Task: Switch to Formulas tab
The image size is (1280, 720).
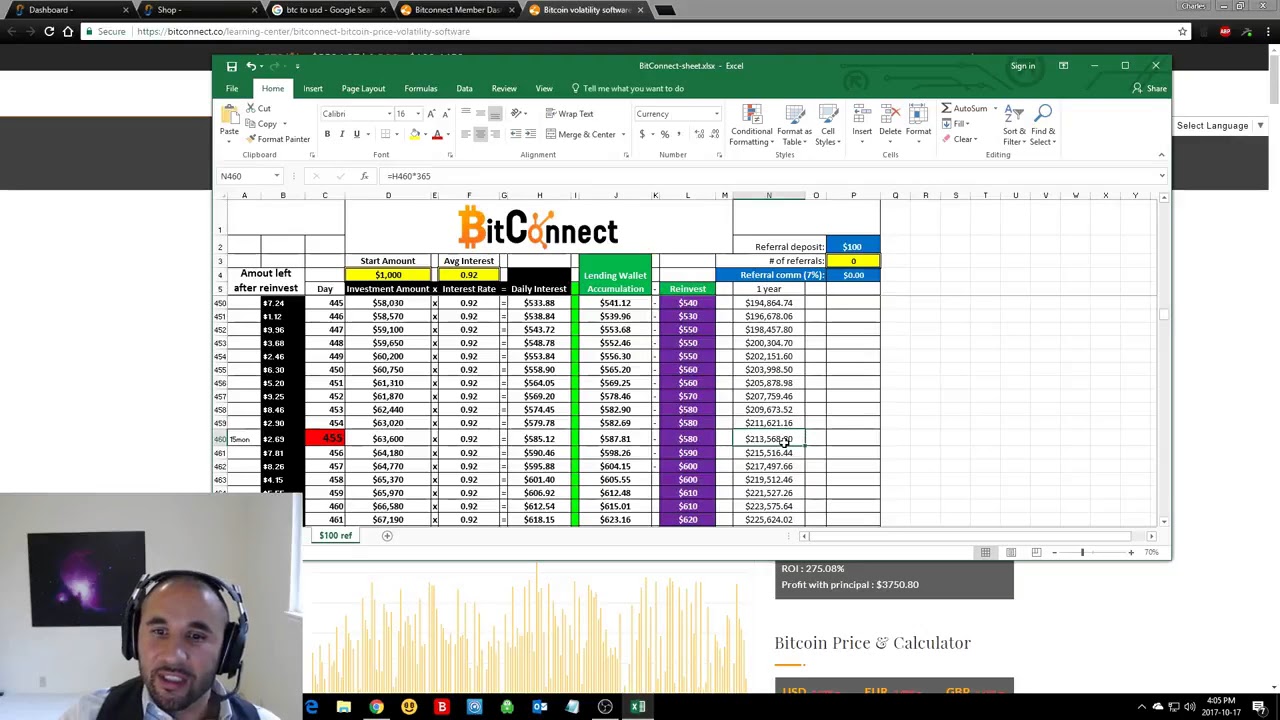Action: 421,88
